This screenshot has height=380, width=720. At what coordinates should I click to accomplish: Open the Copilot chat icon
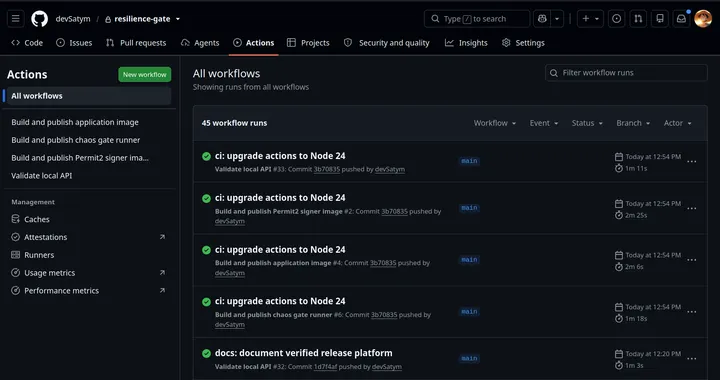click(542, 19)
